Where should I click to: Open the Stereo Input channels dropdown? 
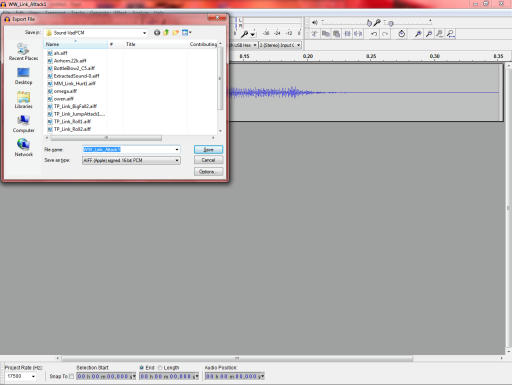point(298,45)
